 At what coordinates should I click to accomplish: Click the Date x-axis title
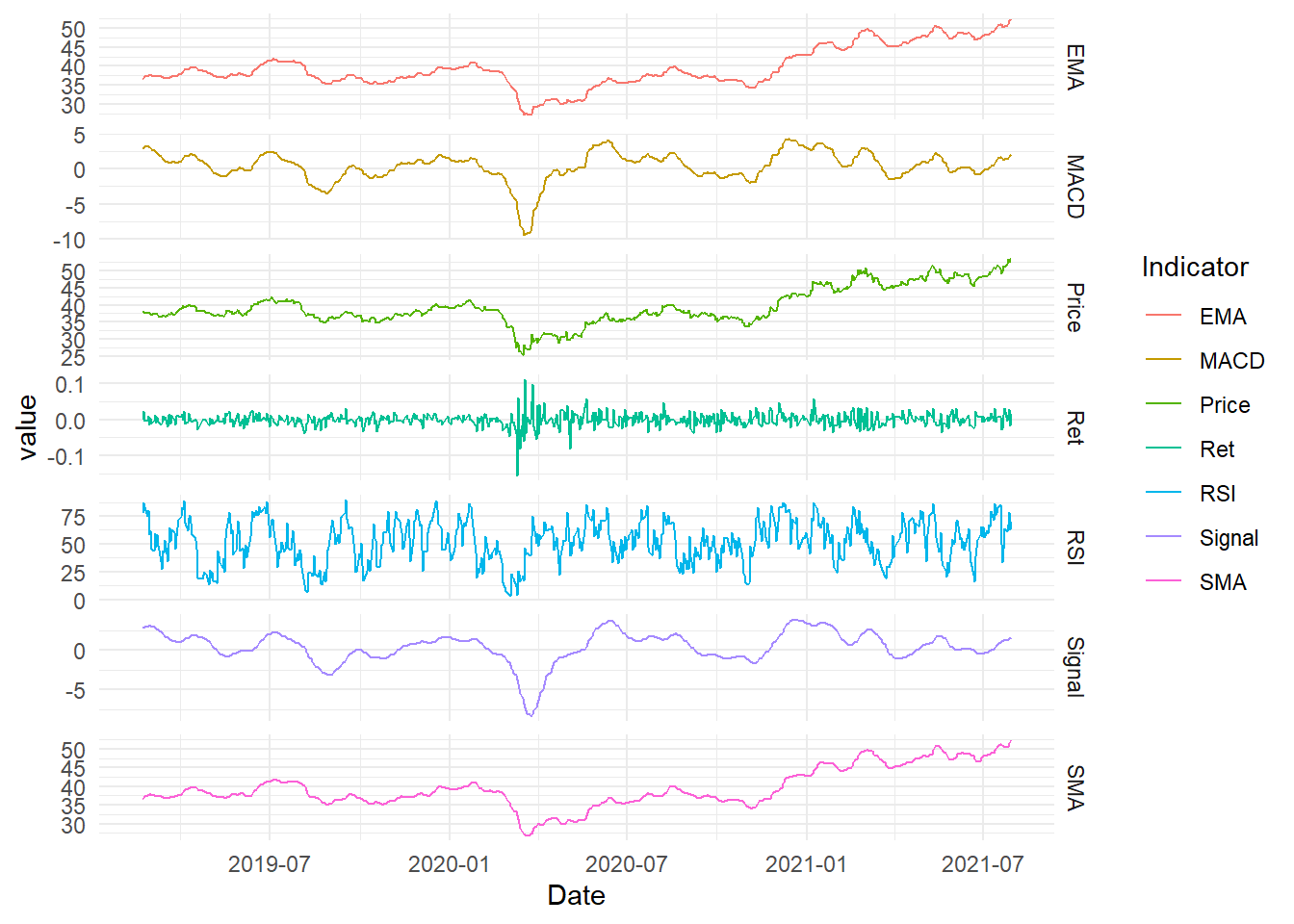[576, 895]
